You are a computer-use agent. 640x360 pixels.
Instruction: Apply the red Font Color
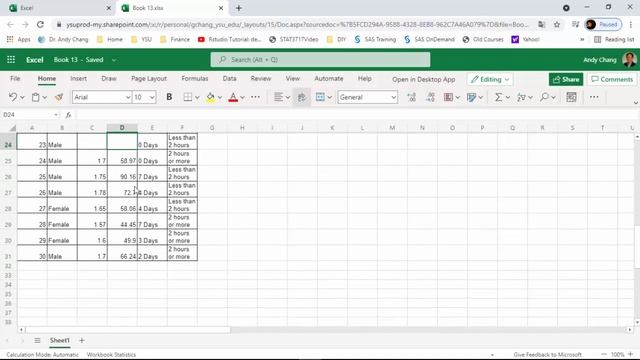[x=233, y=97]
